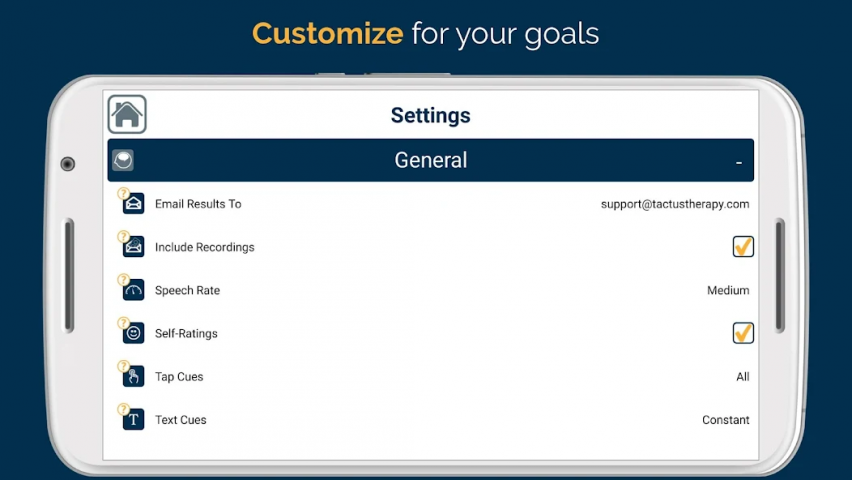
Task: Tap the Tap Cues hand icon
Action: pos(134,377)
